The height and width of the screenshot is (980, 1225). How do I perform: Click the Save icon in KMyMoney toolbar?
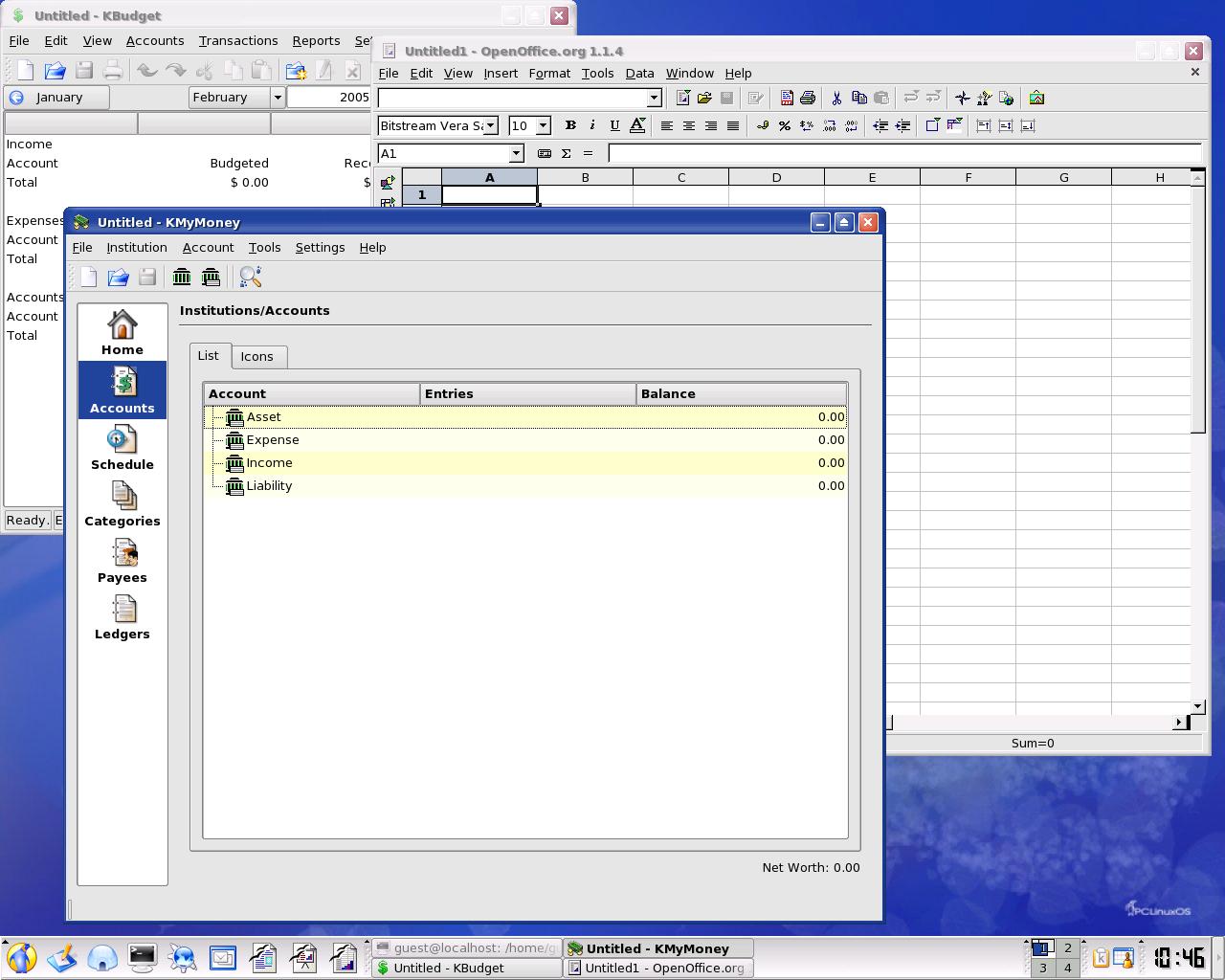click(147, 278)
